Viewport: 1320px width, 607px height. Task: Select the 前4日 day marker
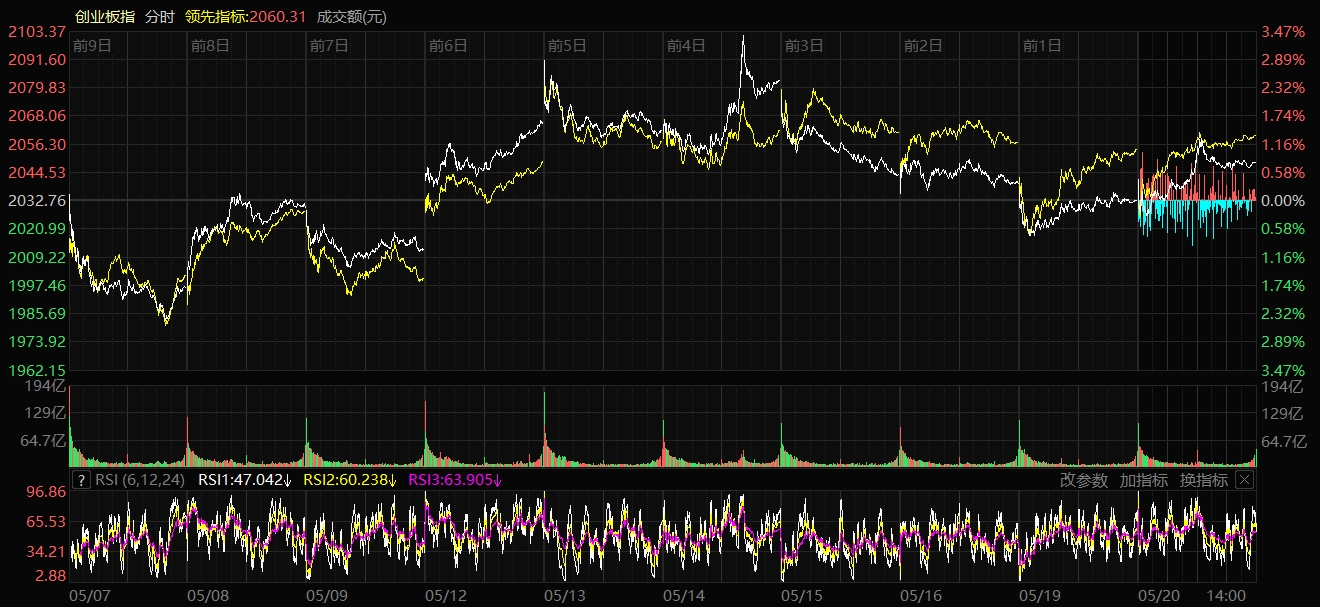pos(686,45)
